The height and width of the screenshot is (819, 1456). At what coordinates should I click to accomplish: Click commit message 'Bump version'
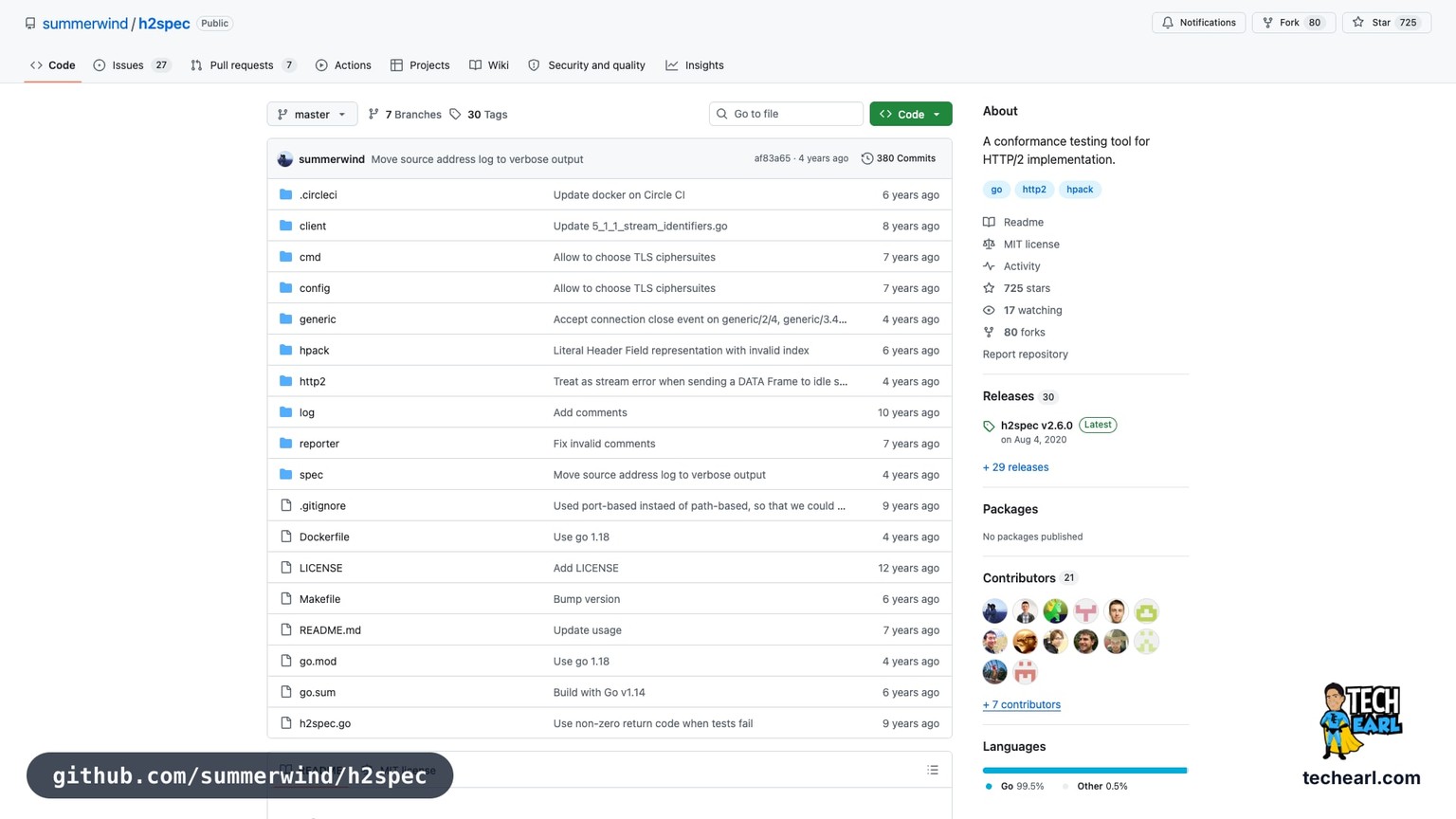click(x=587, y=599)
